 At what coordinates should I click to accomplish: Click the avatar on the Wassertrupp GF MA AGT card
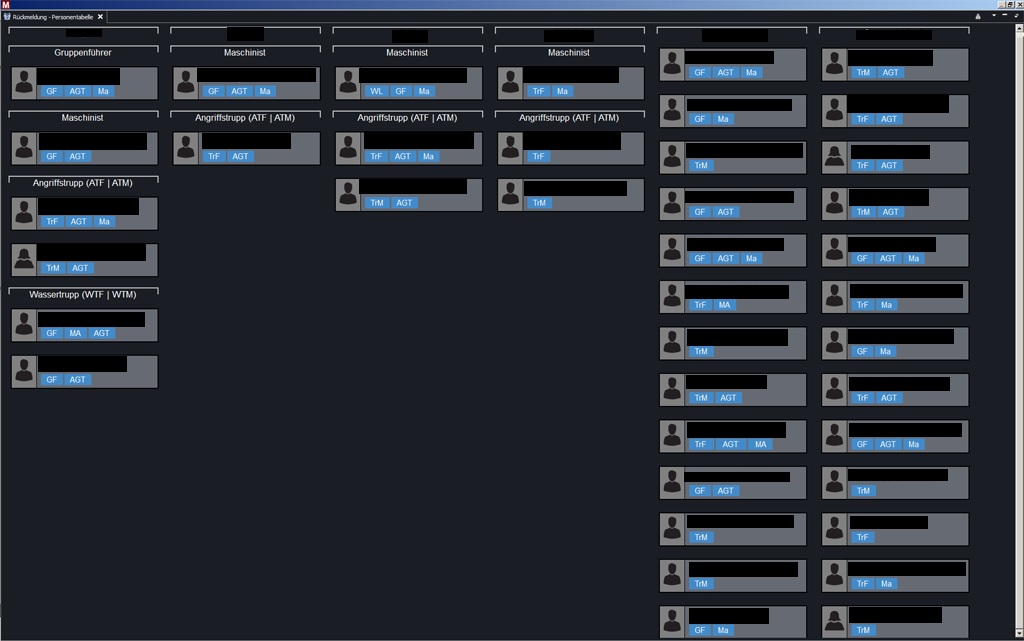24,325
